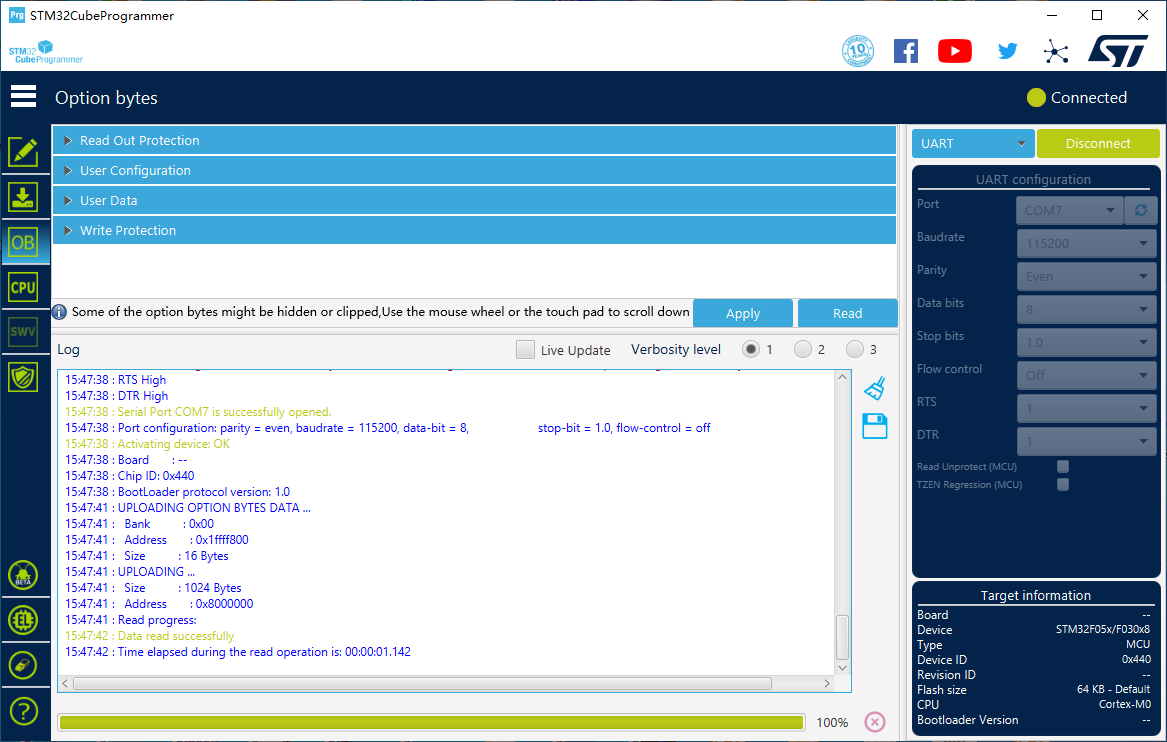Click the log horizontal scrollbar
Image resolution: width=1167 pixels, height=742 pixels.
[422, 683]
